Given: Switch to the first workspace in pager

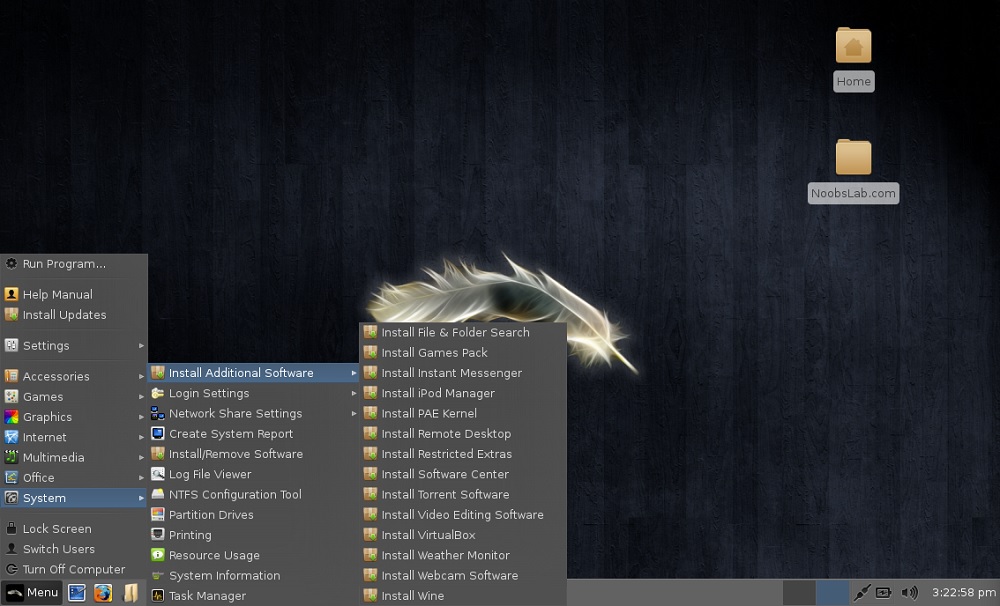Looking at the screenshot, I should 798,593.
